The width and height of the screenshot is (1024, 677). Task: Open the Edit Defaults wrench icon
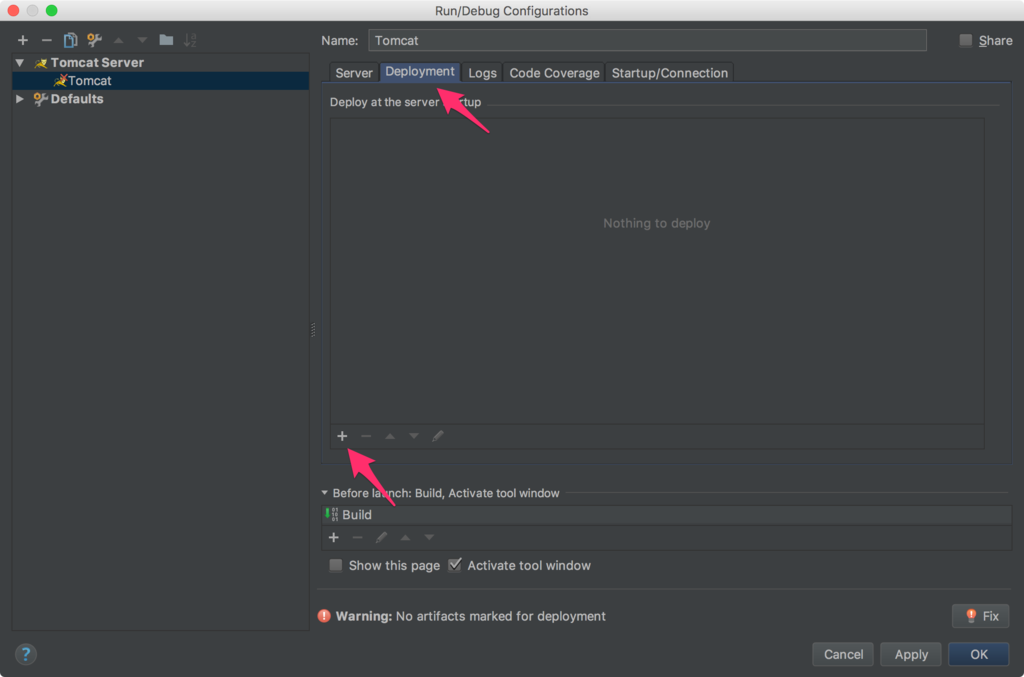click(x=95, y=40)
